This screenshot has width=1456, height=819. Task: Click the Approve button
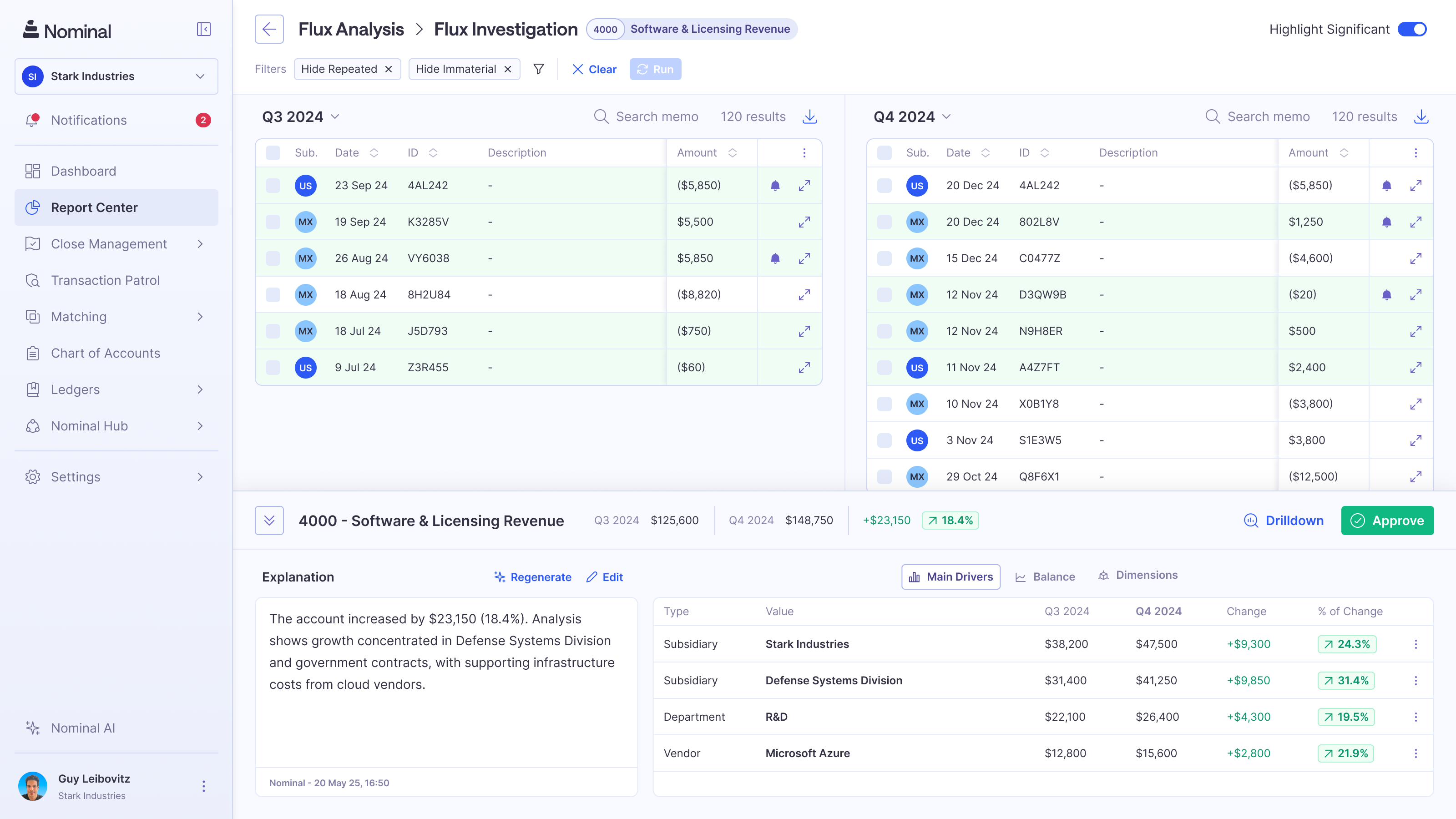coord(1387,521)
